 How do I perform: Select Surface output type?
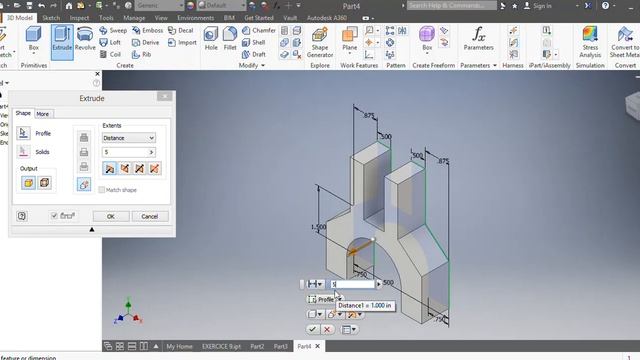(44, 183)
